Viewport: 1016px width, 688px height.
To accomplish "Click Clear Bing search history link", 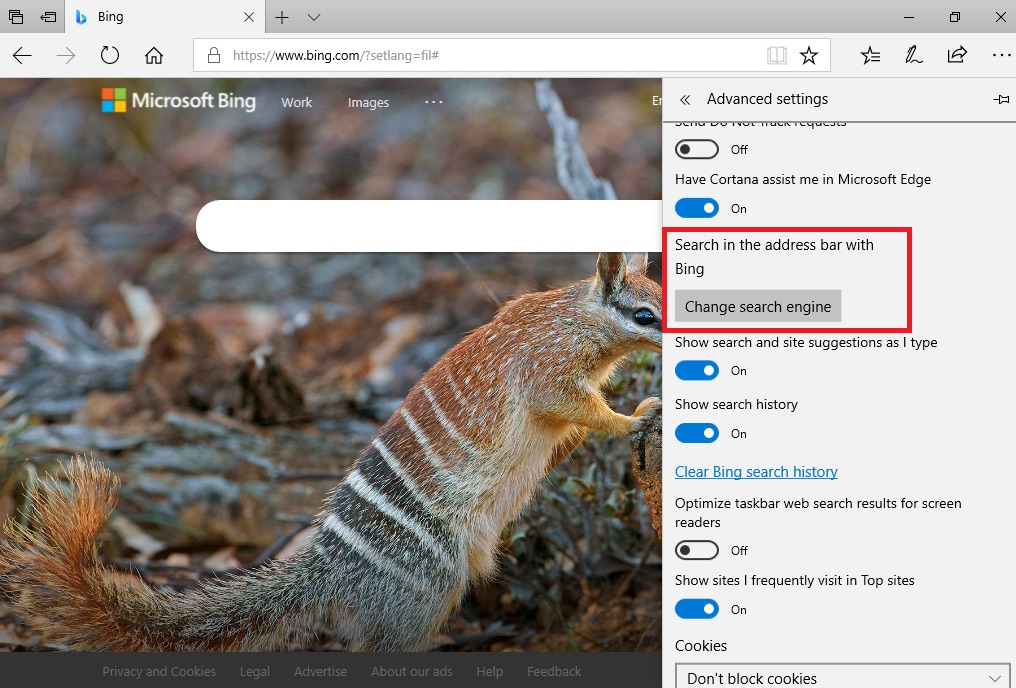I will [x=756, y=472].
